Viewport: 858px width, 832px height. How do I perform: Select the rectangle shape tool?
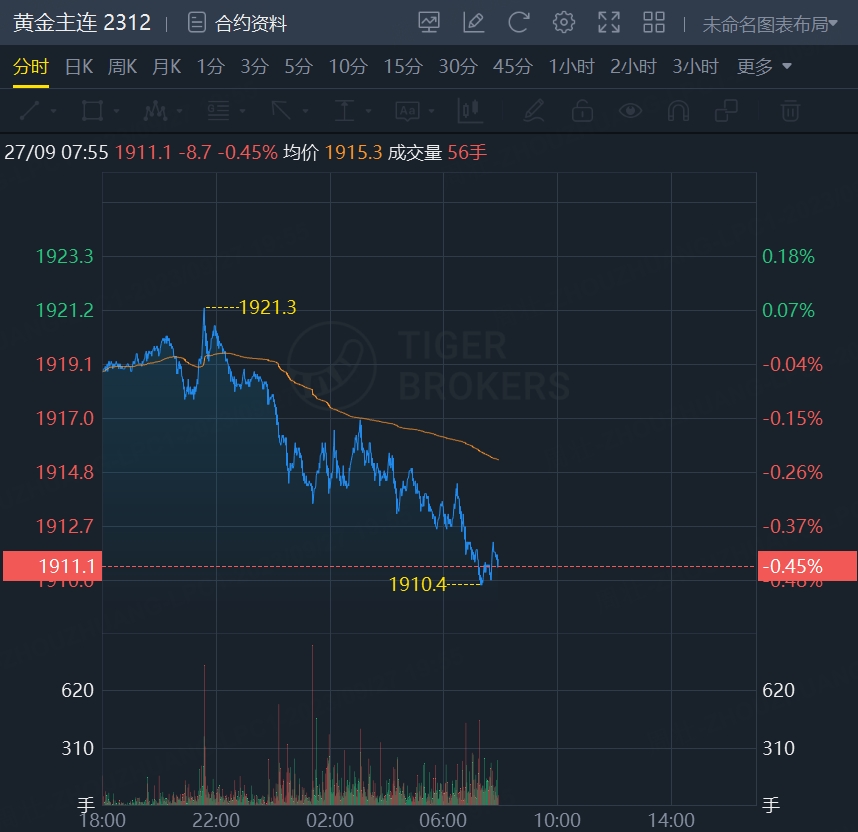click(92, 111)
